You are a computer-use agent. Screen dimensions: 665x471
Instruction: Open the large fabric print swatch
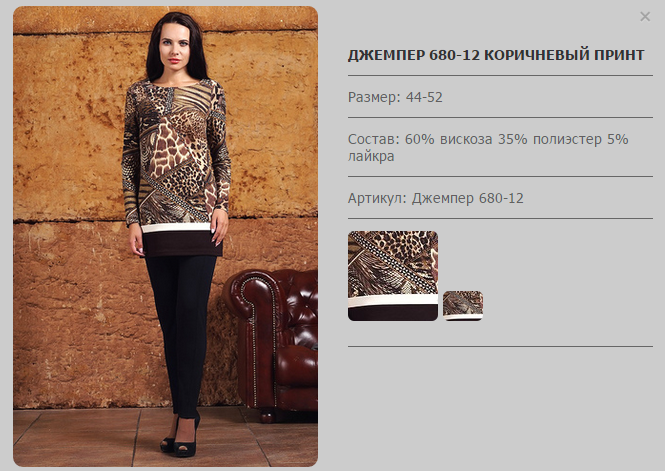click(x=393, y=276)
